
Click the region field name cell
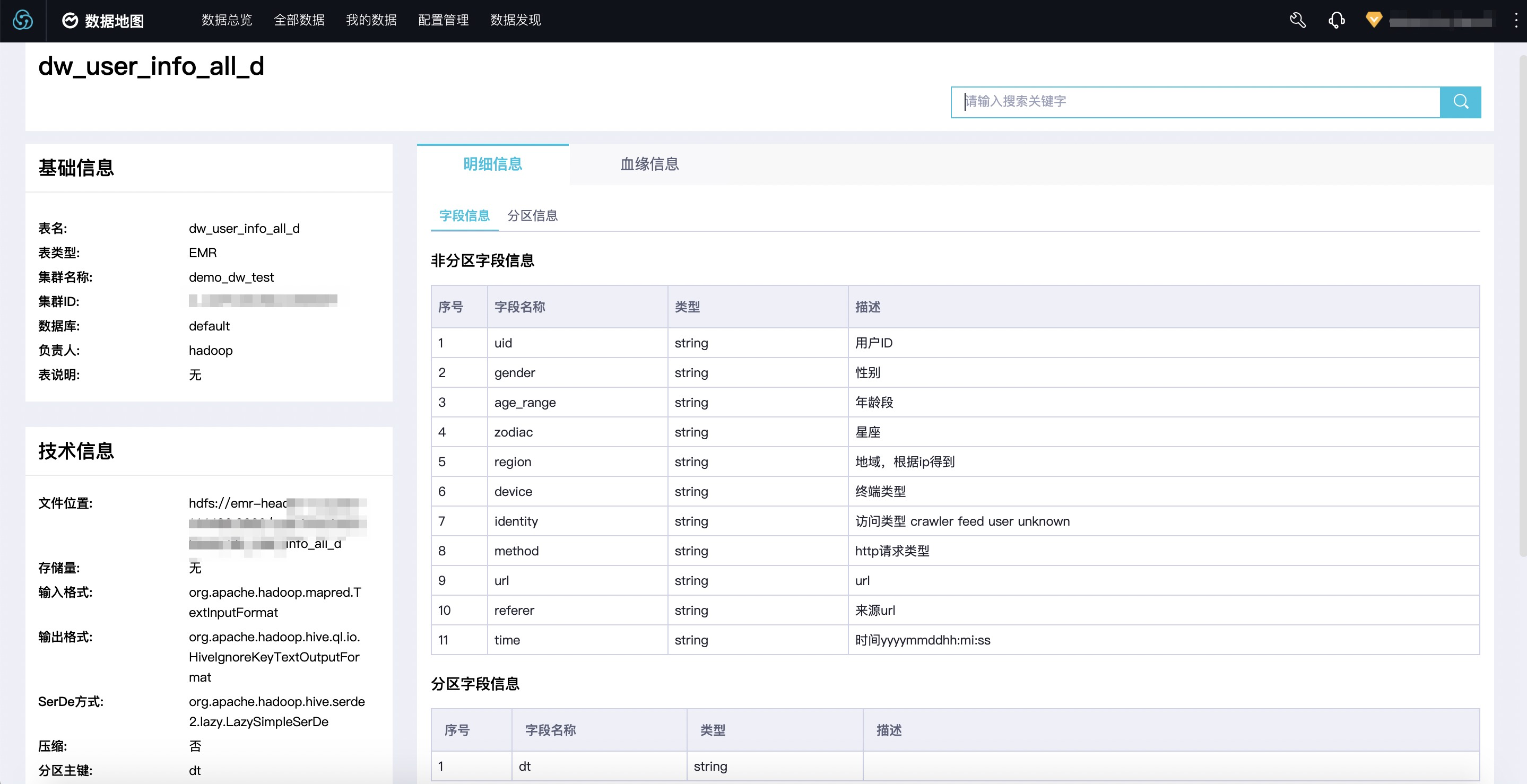[x=577, y=461]
